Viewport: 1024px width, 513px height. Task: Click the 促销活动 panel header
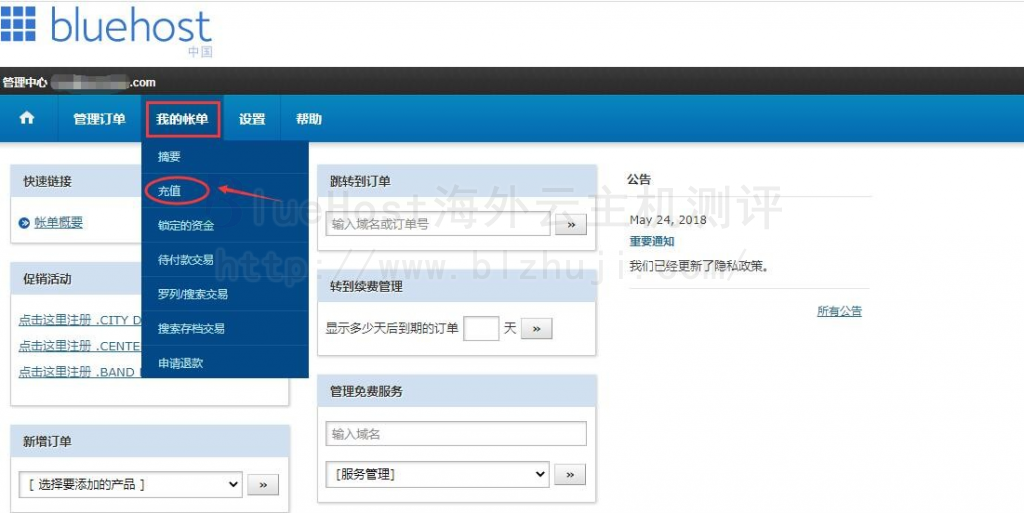pyautogui.click(x=76, y=279)
